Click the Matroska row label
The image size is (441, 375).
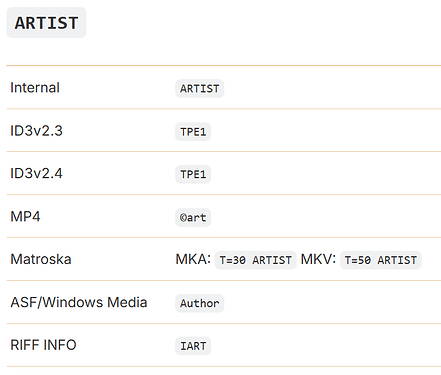(x=41, y=259)
